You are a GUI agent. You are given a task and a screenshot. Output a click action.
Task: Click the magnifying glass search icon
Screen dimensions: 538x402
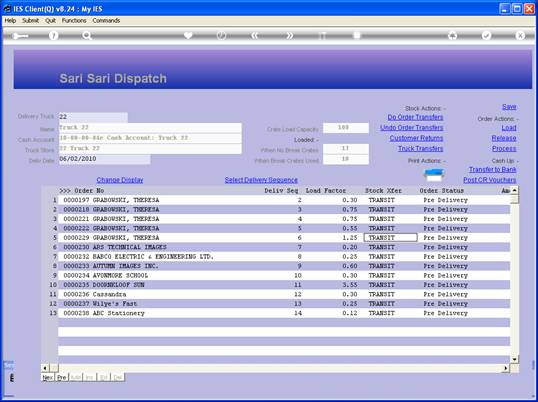87,36
